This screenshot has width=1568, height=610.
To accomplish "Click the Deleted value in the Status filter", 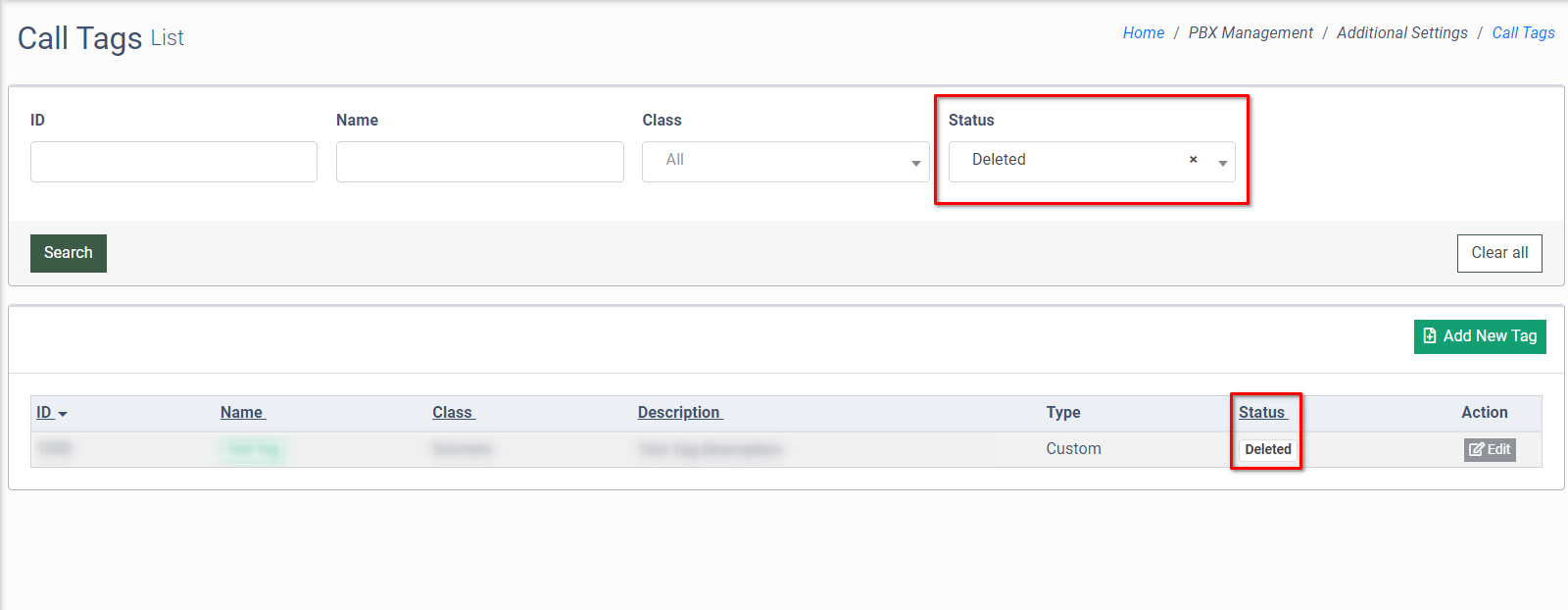I will pyautogui.click(x=999, y=160).
